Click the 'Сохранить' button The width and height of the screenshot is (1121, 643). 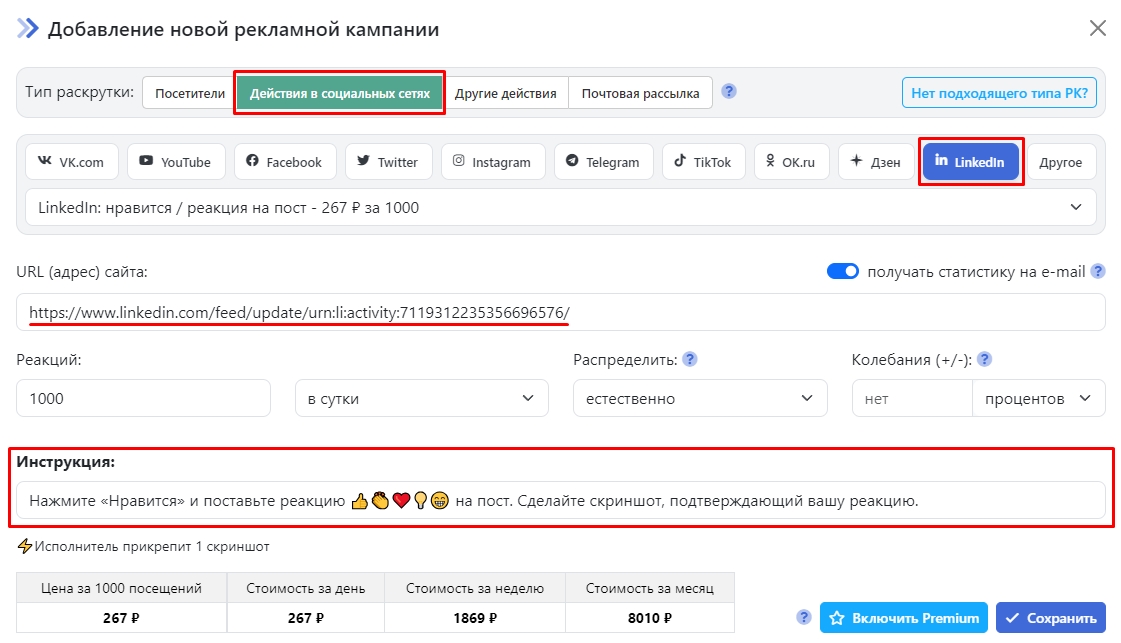[x=1050, y=618]
